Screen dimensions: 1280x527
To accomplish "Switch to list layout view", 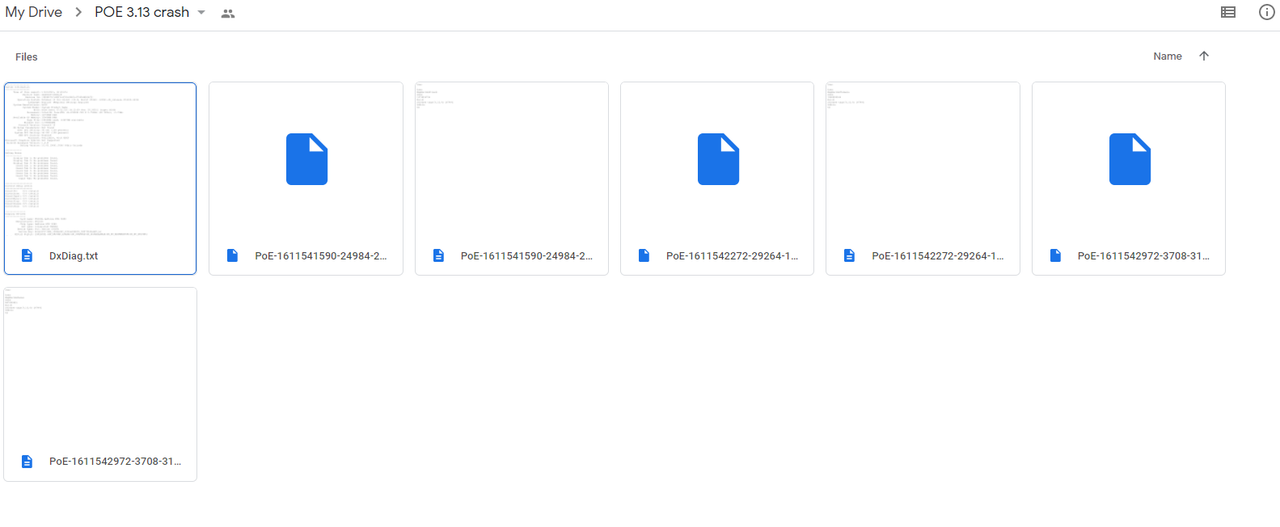I will pyautogui.click(x=1228, y=13).
